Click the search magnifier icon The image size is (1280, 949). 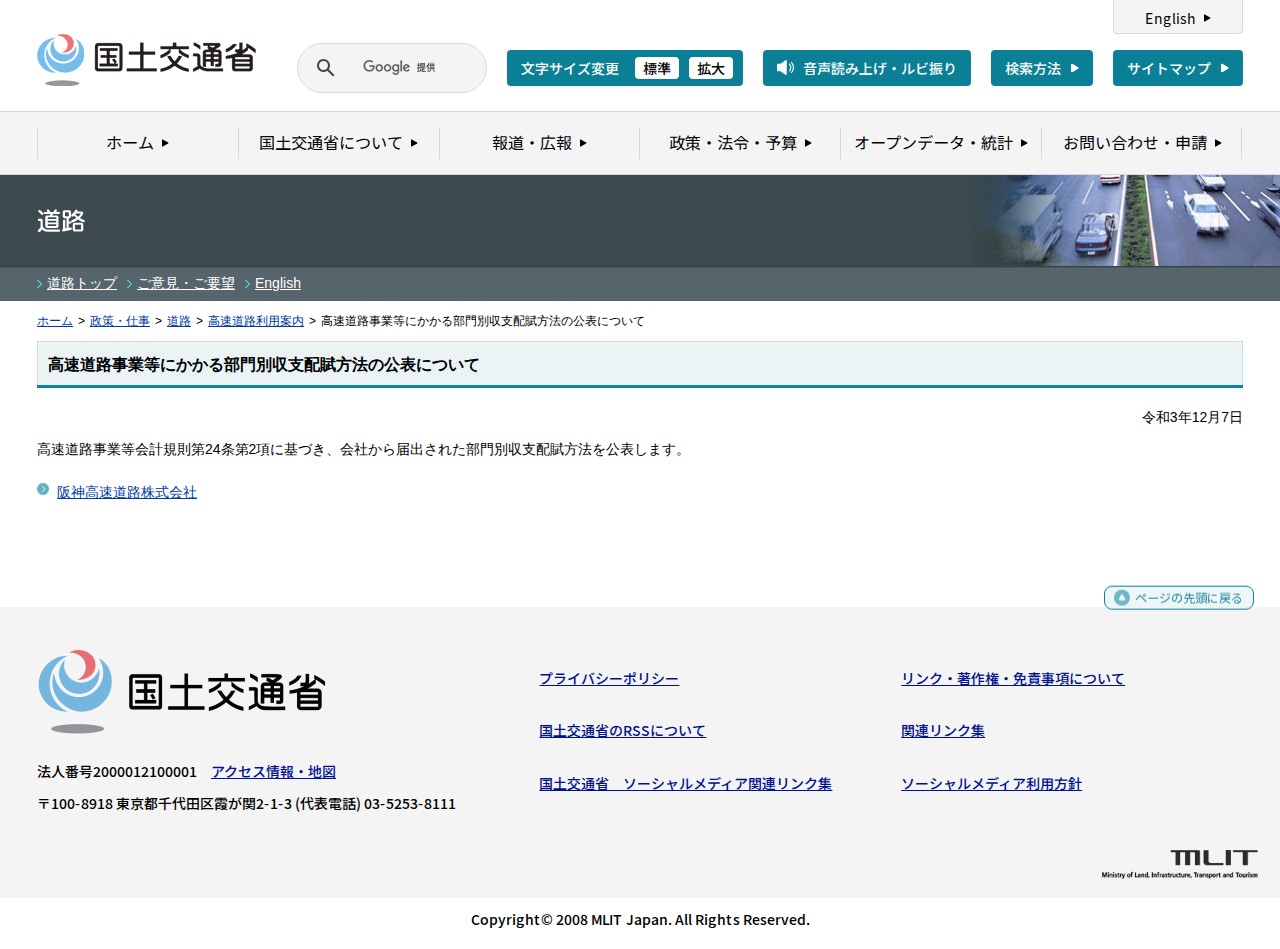pyautogui.click(x=325, y=68)
